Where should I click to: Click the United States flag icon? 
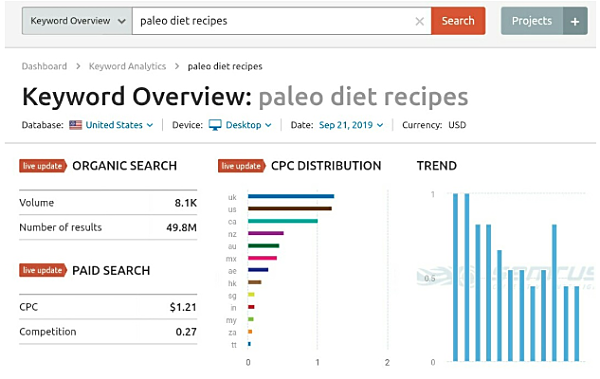click(x=75, y=125)
